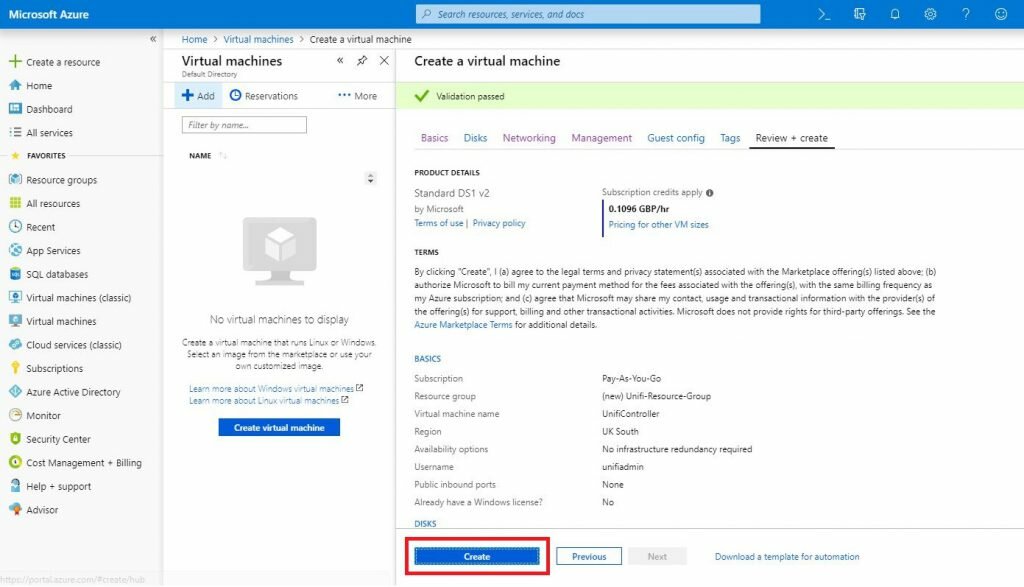
Task: Pin the Virtual machines blade
Action: pyautogui.click(x=362, y=61)
